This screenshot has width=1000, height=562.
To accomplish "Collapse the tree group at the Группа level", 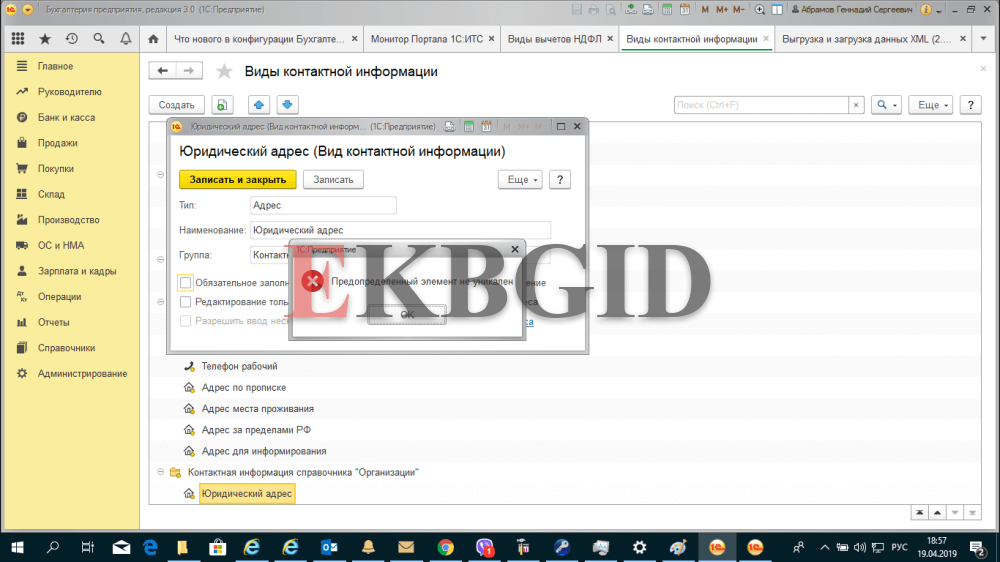I will coord(161,259).
